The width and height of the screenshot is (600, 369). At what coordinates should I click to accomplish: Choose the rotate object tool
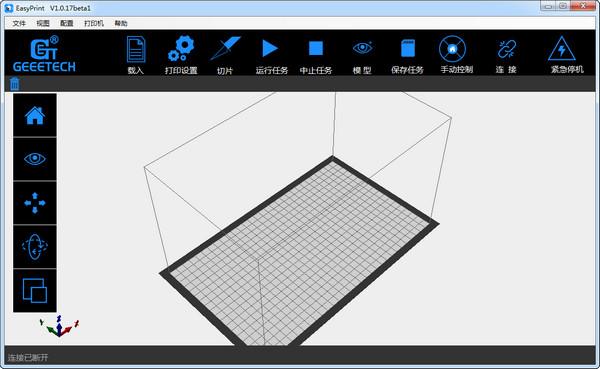(35, 247)
